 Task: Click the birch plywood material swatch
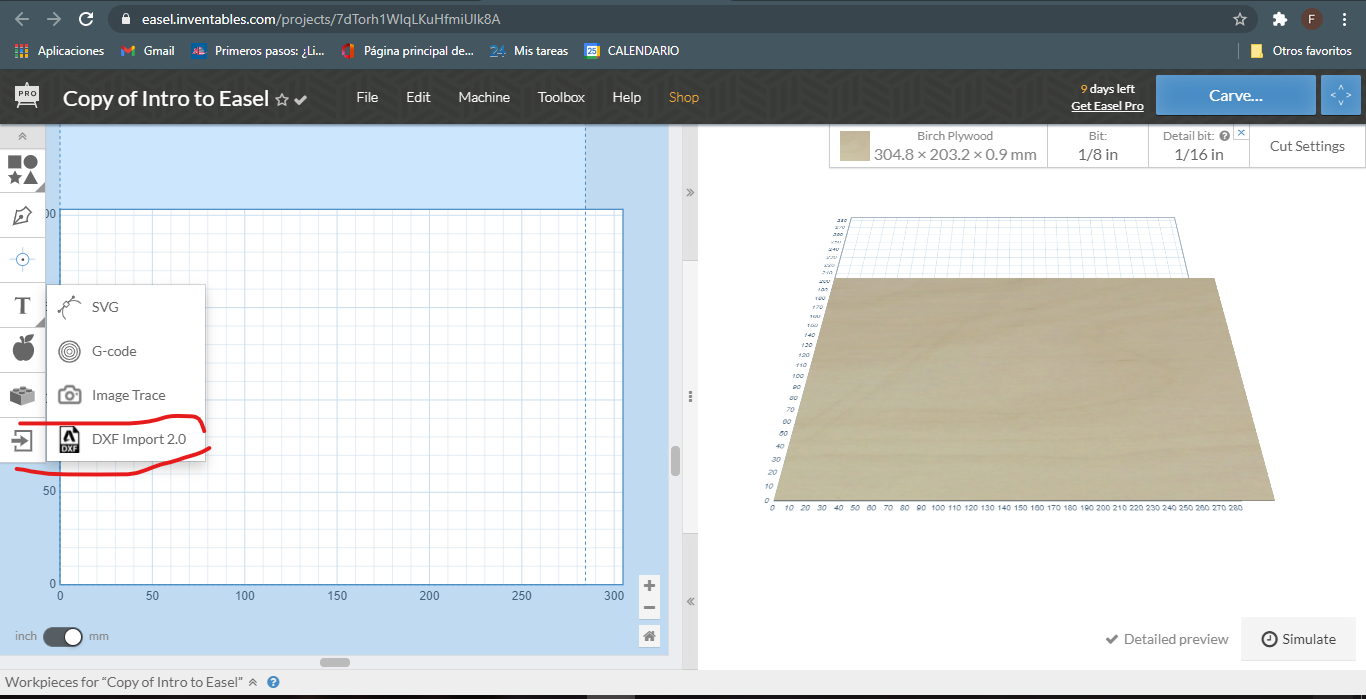(x=855, y=146)
